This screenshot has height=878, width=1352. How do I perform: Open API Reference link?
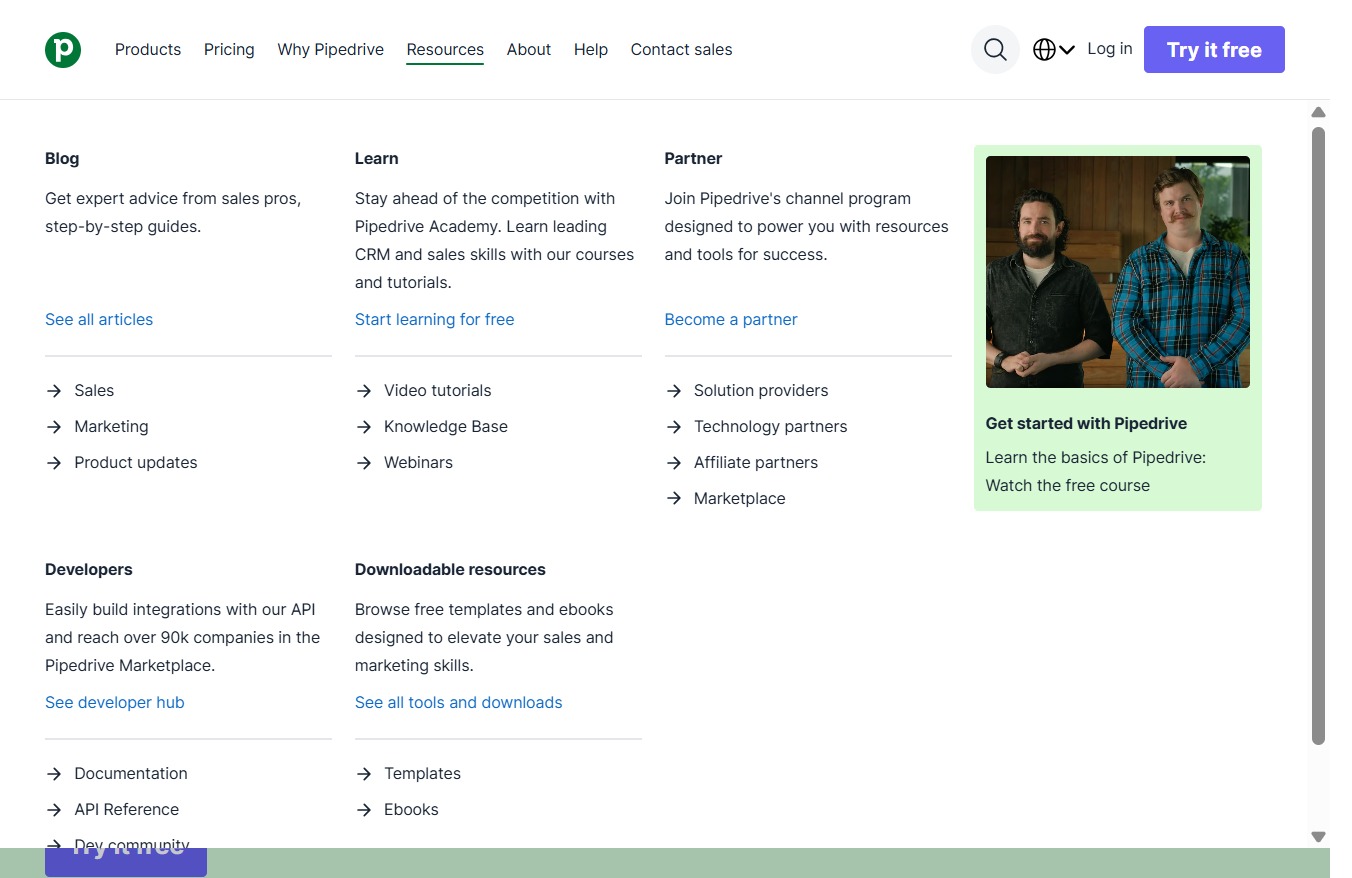click(x=127, y=810)
